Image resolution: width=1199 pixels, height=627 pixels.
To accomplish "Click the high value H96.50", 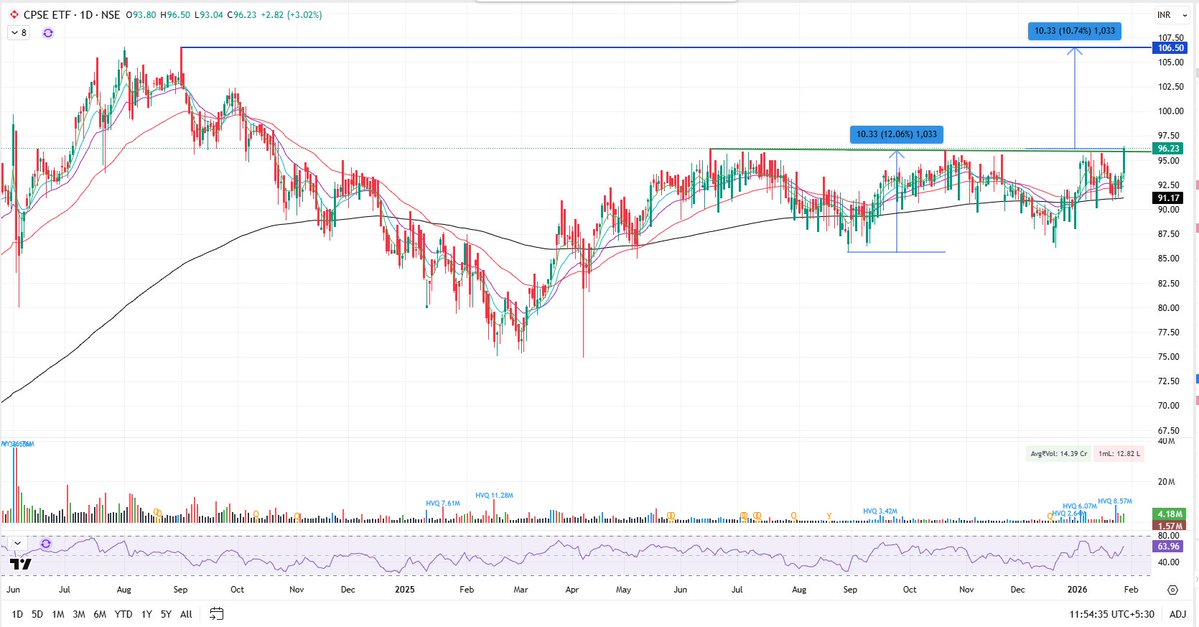I will coord(175,15).
